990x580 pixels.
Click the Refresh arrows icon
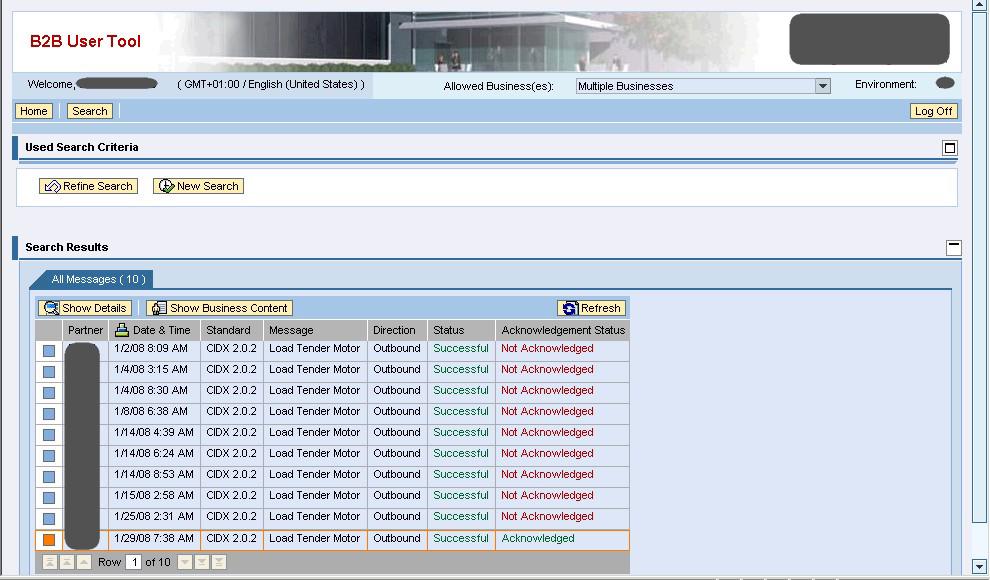(x=569, y=308)
